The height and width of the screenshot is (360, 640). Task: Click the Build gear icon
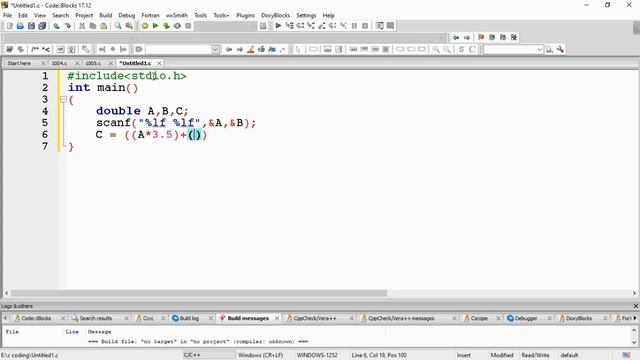click(x=145, y=26)
